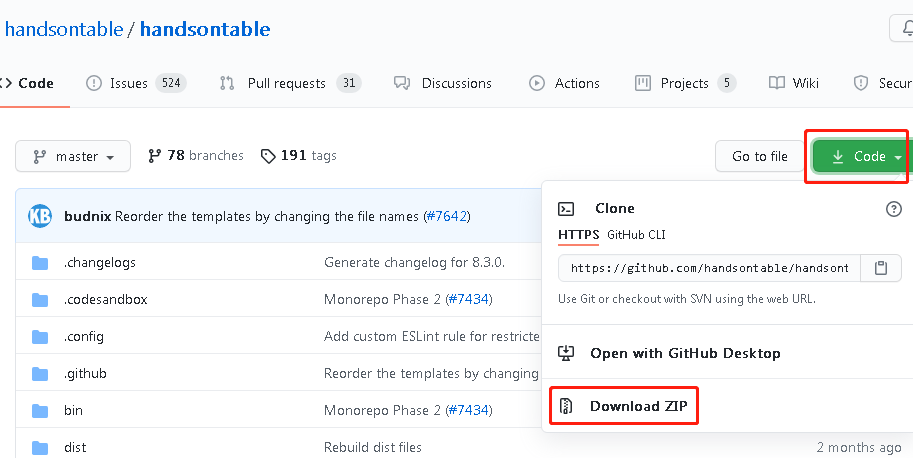The height and width of the screenshot is (458, 913).
Task: Click the Discussions speech bubble icon
Action: pos(402,83)
